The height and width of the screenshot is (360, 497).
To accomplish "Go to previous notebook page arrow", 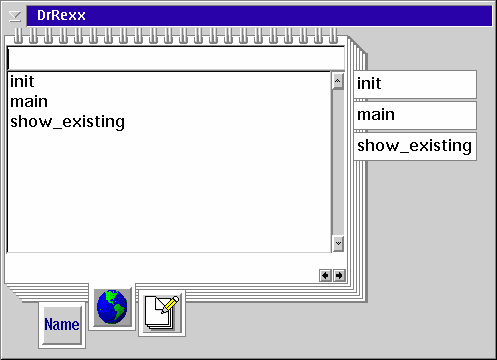I will point(325,276).
